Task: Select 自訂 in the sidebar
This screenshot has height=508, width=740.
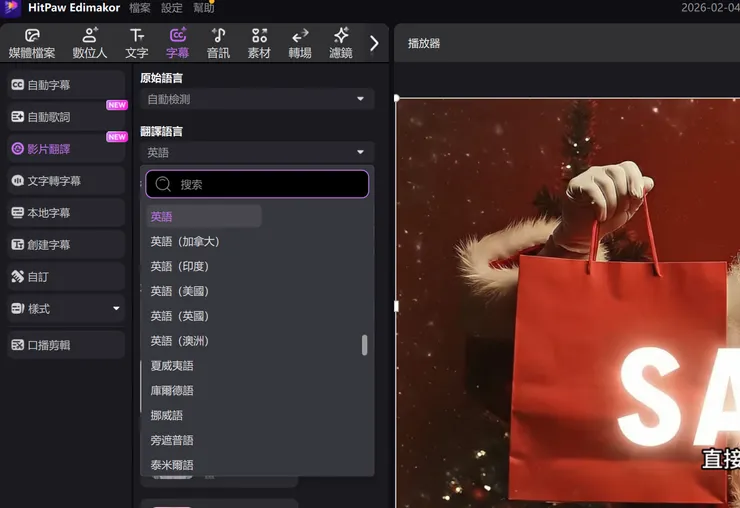Action: tap(66, 277)
